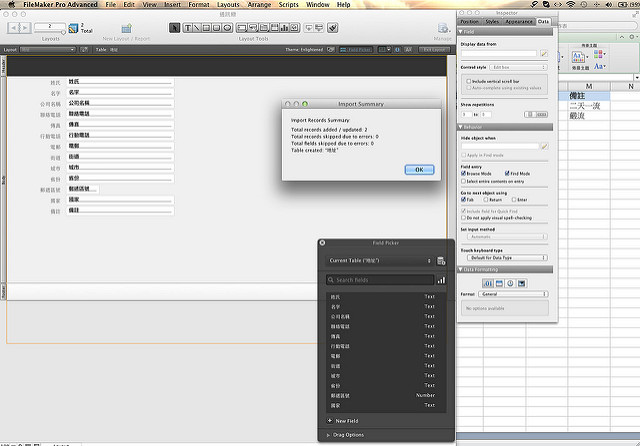The image size is (640, 446).
Task: Click the Exit Layout button
Action: coord(430,48)
